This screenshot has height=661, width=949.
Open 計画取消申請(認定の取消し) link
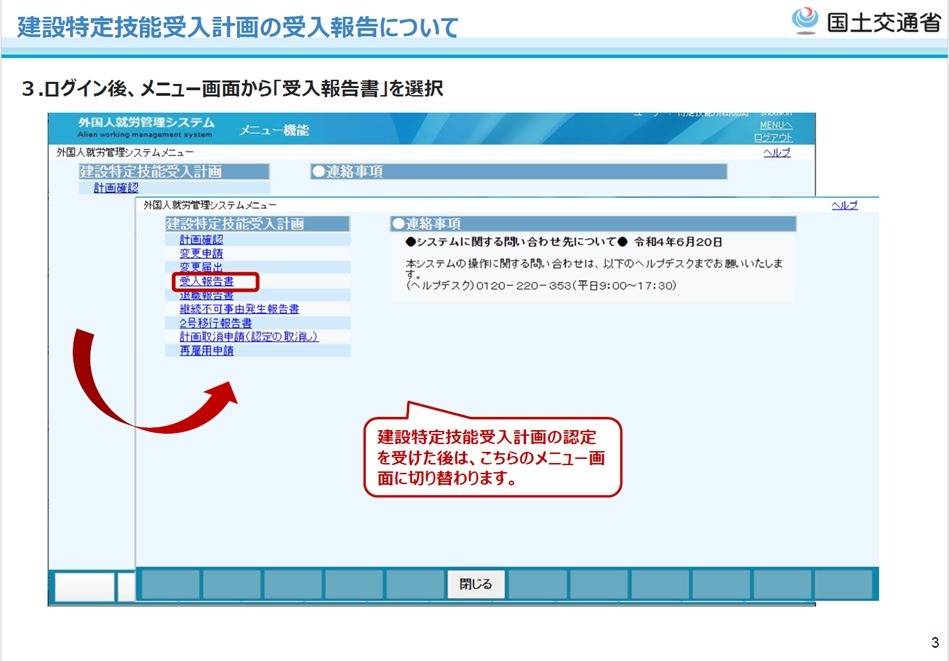coord(248,338)
